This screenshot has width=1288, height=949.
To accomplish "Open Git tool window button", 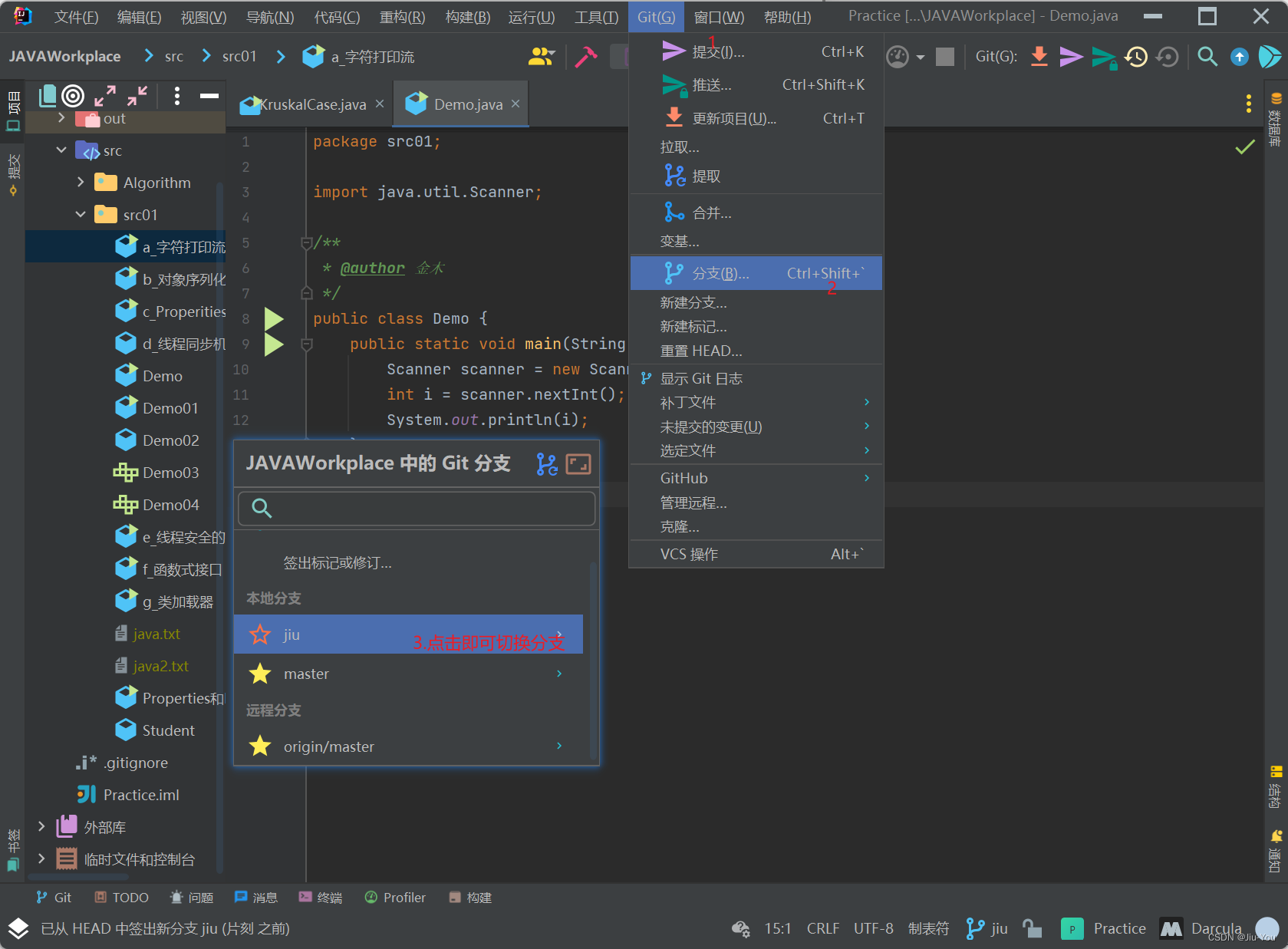I will click(x=54, y=898).
